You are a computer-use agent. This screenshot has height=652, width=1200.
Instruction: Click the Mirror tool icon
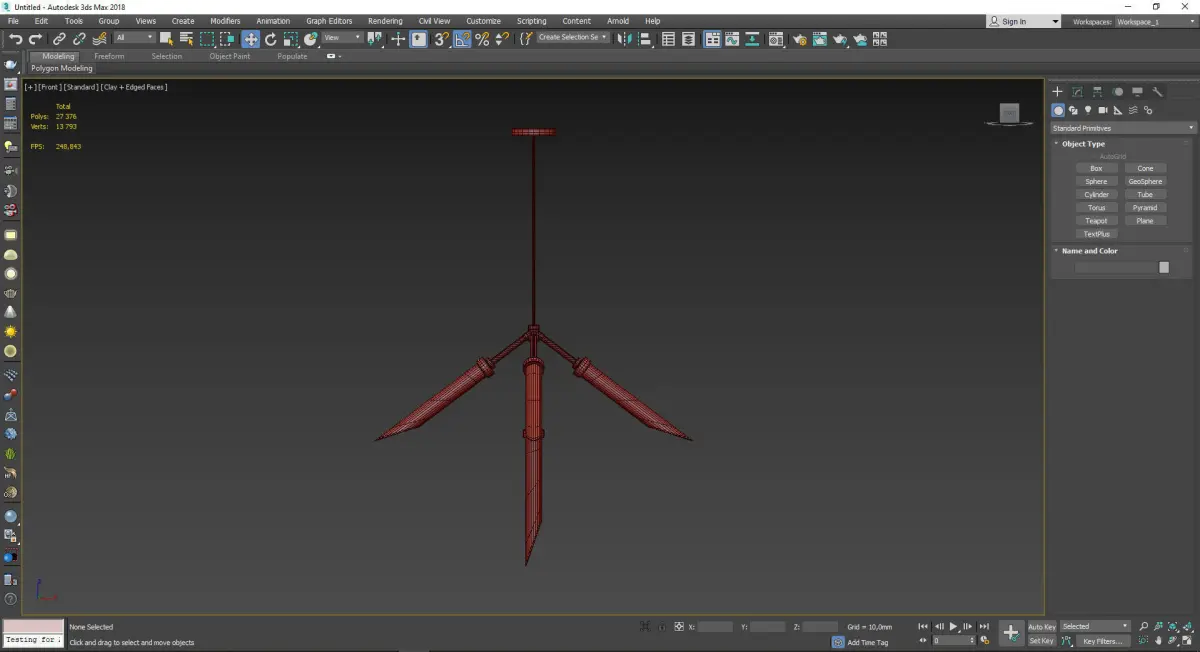coord(624,39)
